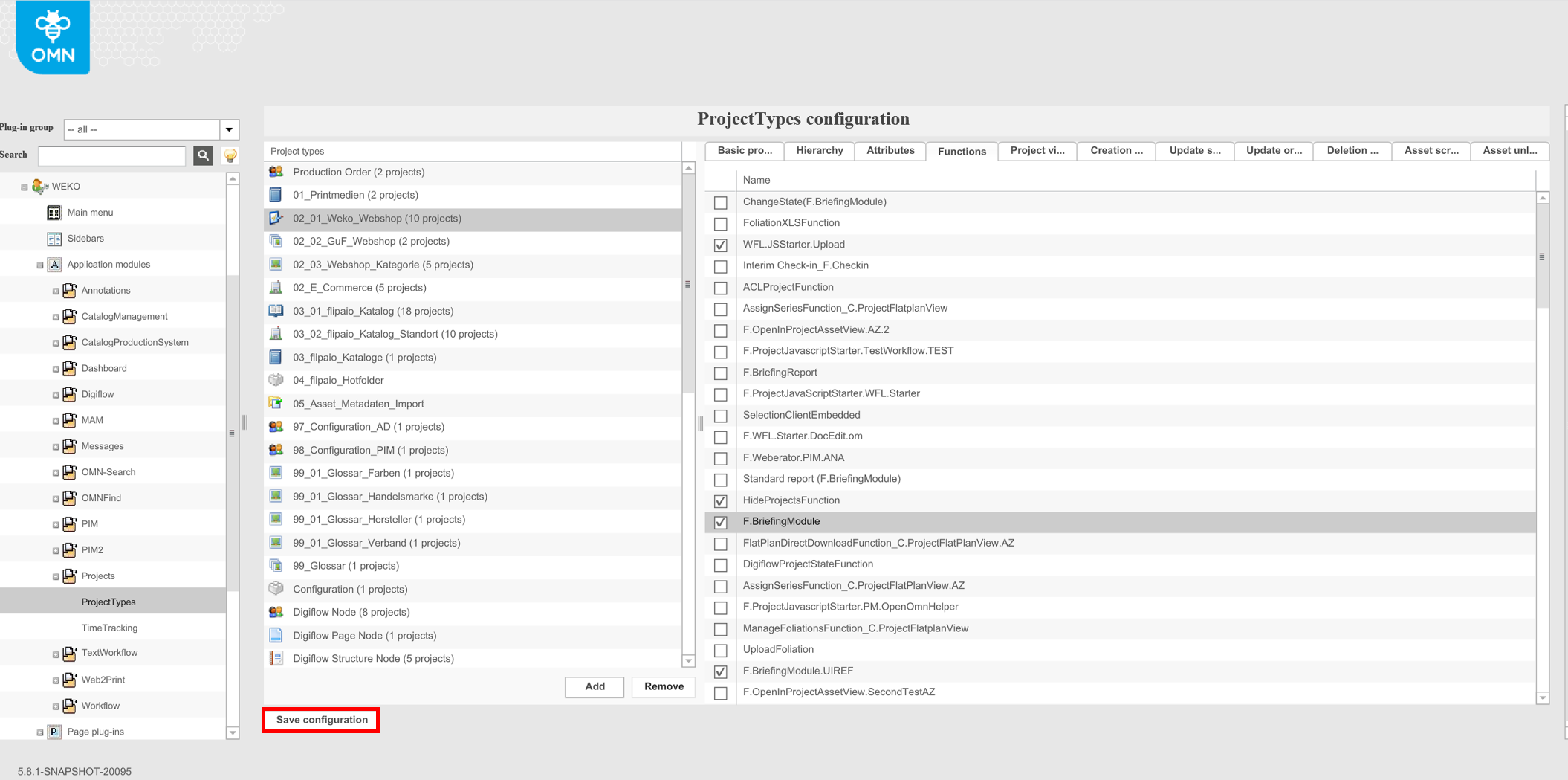This screenshot has width=1568, height=780.
Task: Click the Page plug-ins icon
Action: coord(54,732)
